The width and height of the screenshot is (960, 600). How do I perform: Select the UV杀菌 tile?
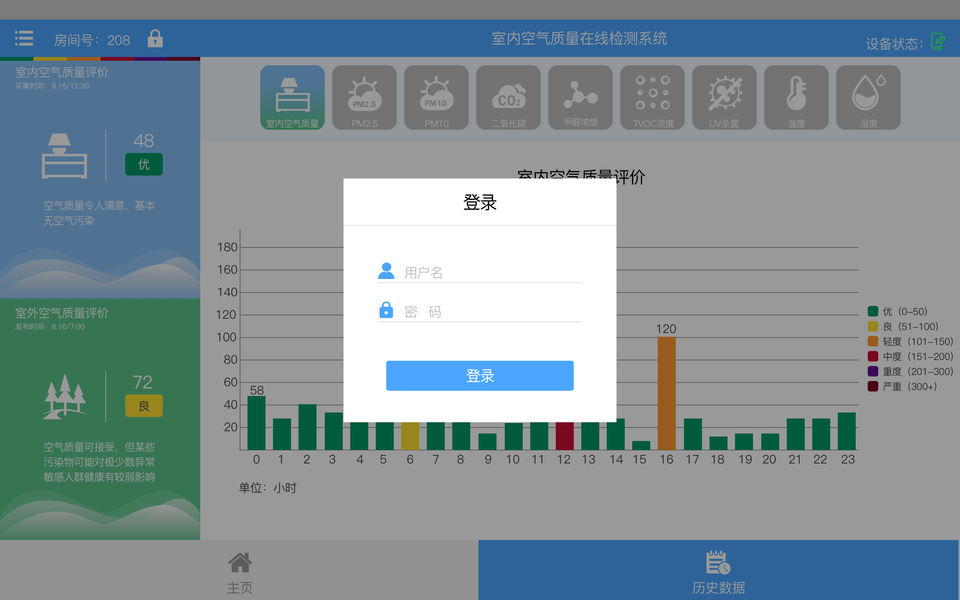[x=724, y=97]
